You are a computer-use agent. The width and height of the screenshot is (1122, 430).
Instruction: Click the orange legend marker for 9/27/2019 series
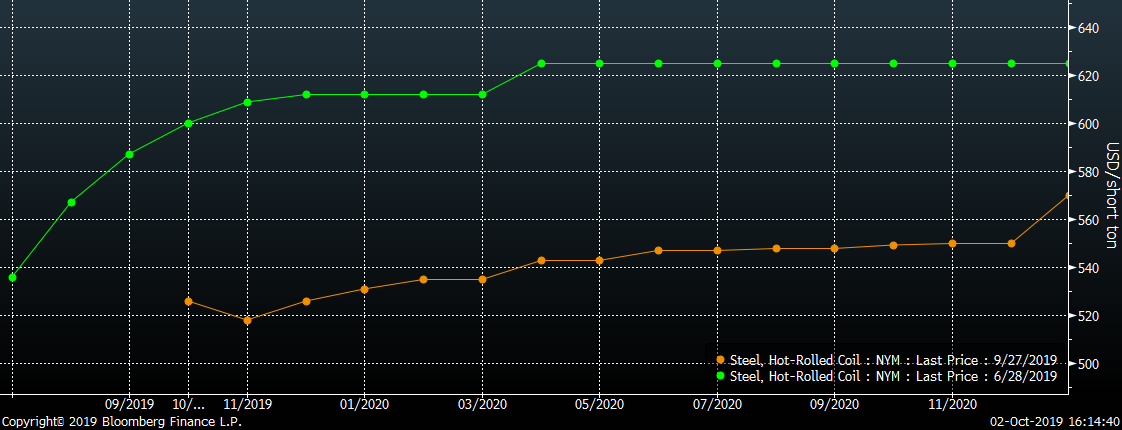click(x=721, y=360)
